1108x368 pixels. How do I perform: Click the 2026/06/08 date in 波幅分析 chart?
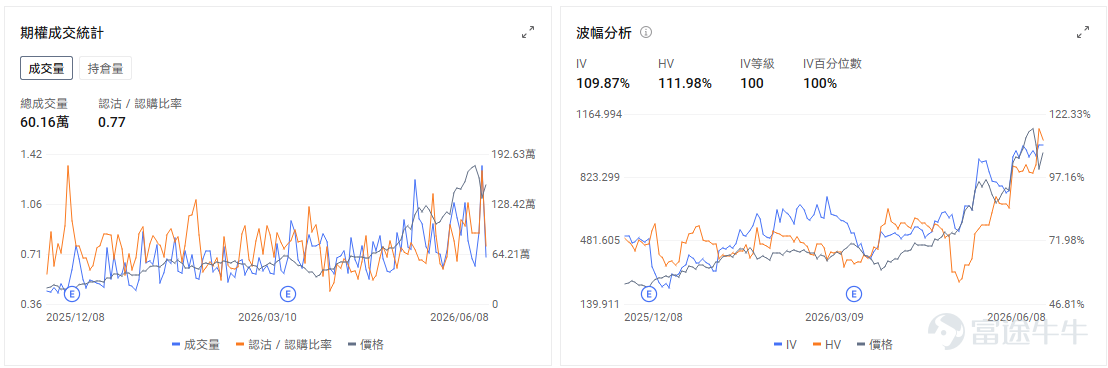click(x=1015, y=317)
